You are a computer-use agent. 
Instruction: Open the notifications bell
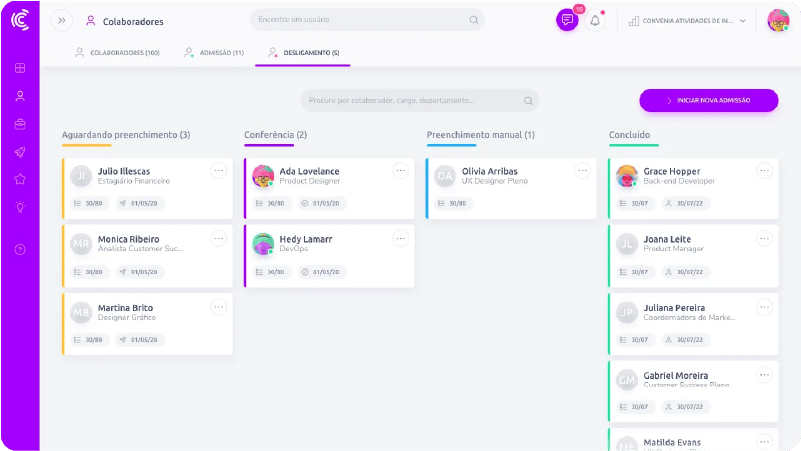click(x=595, y=20)
